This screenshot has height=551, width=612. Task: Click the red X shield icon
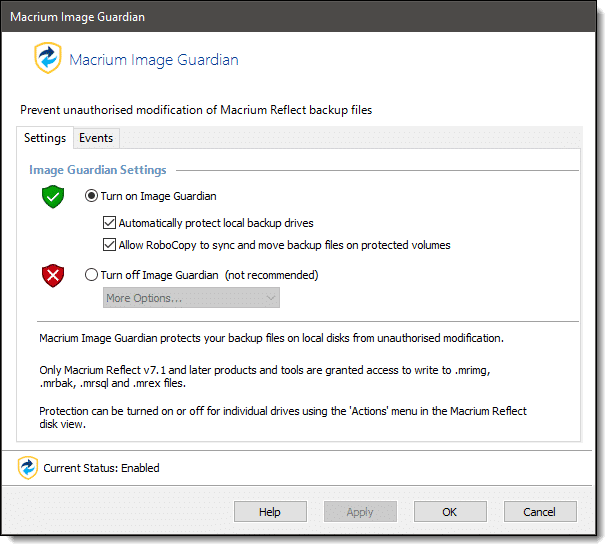tap(53, 276)
